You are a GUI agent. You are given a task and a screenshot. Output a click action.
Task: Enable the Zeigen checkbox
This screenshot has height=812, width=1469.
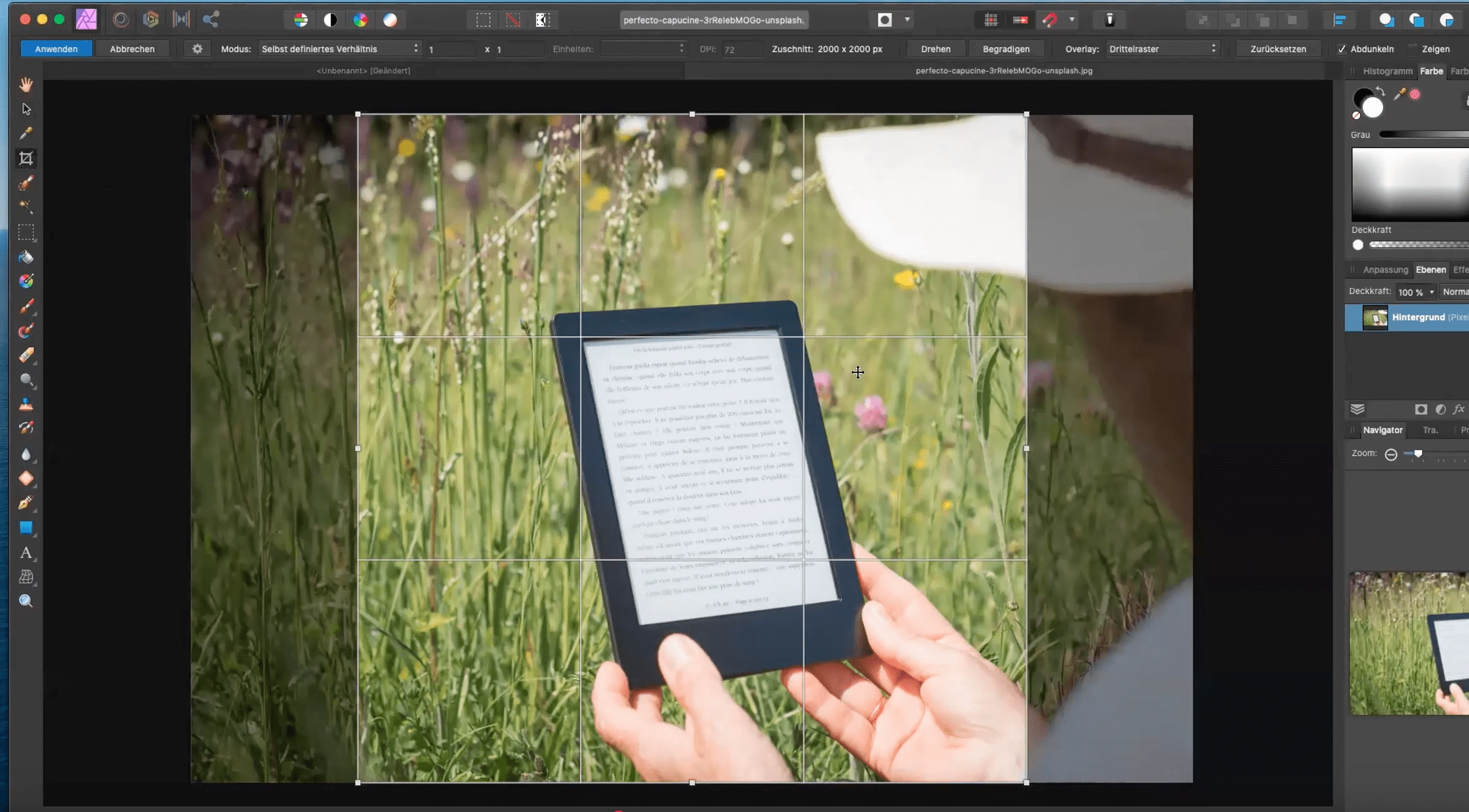[1414, 49]
